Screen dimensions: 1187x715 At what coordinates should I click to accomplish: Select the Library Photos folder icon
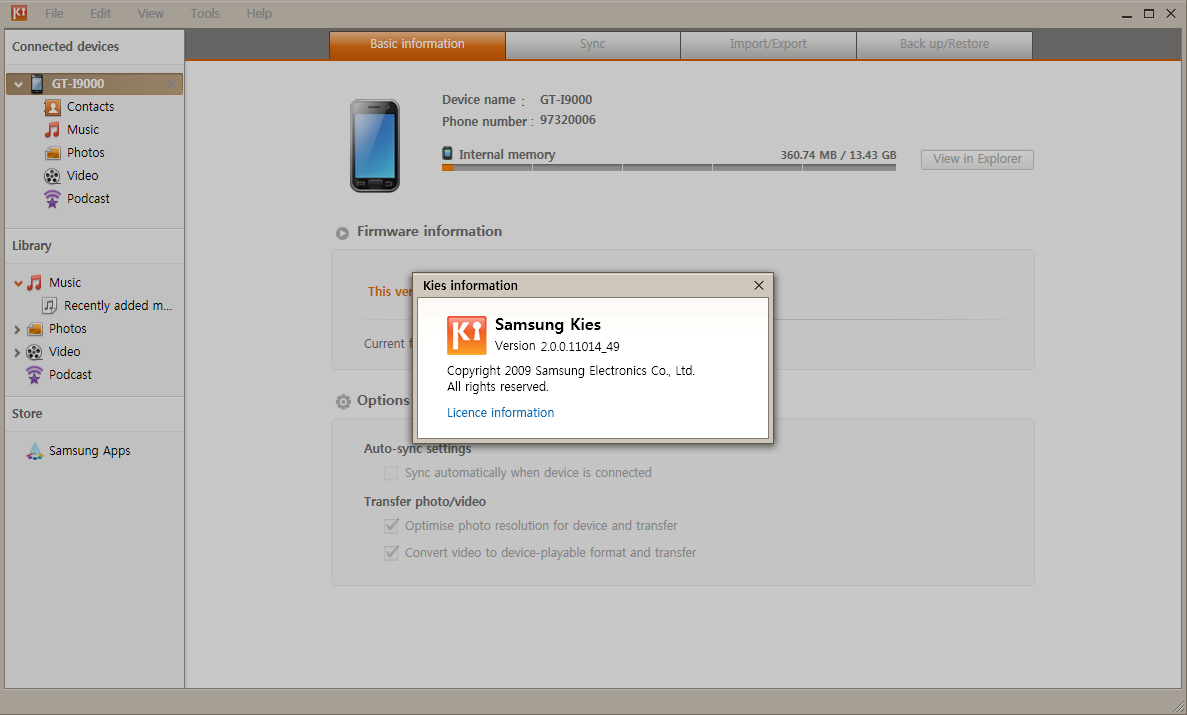(x=35, y=329)
